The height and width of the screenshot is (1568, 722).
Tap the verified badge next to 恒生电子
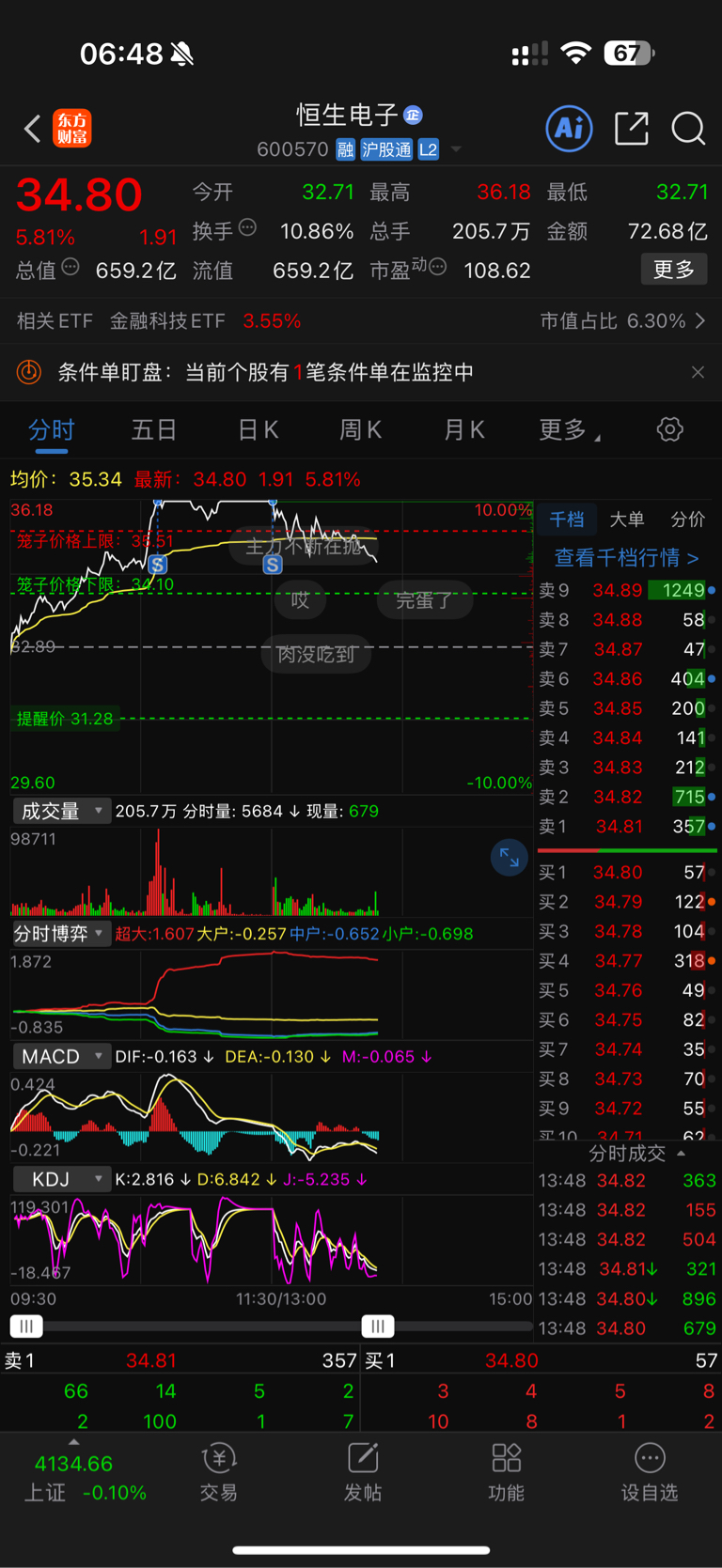(x=413, y=115)
